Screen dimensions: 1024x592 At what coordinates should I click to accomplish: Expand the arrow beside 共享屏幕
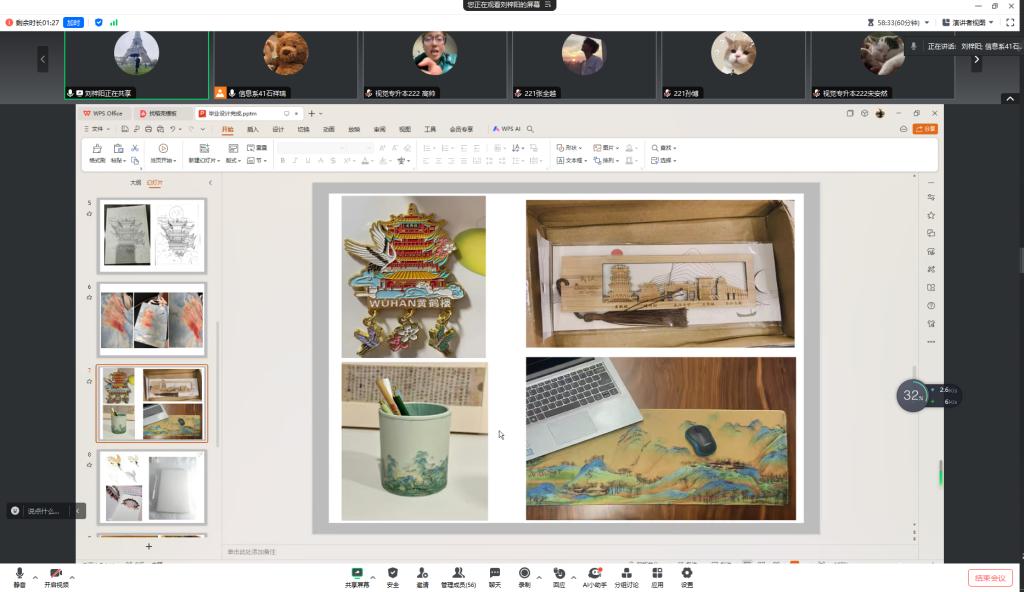[373, 577]
